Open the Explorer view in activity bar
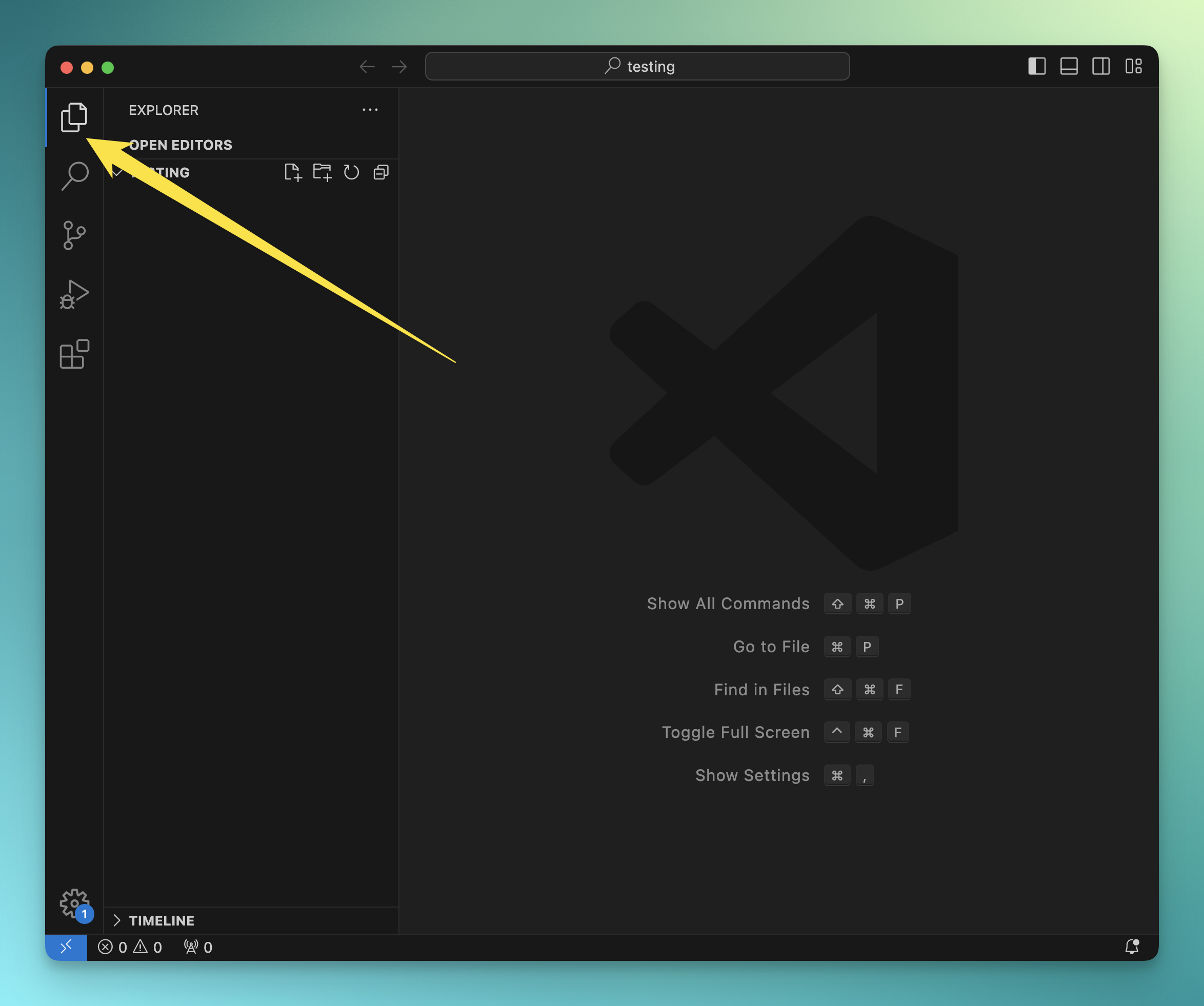The height and width of the screenshot is (1006, 1204). [74, 117]
